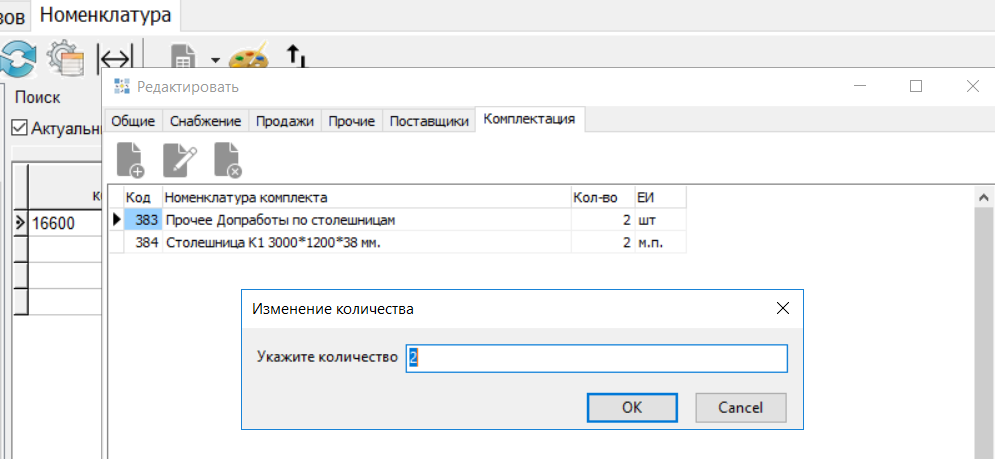Open the Снабжение tab
This screenshot has height=459, width=995.
point(205,121)
